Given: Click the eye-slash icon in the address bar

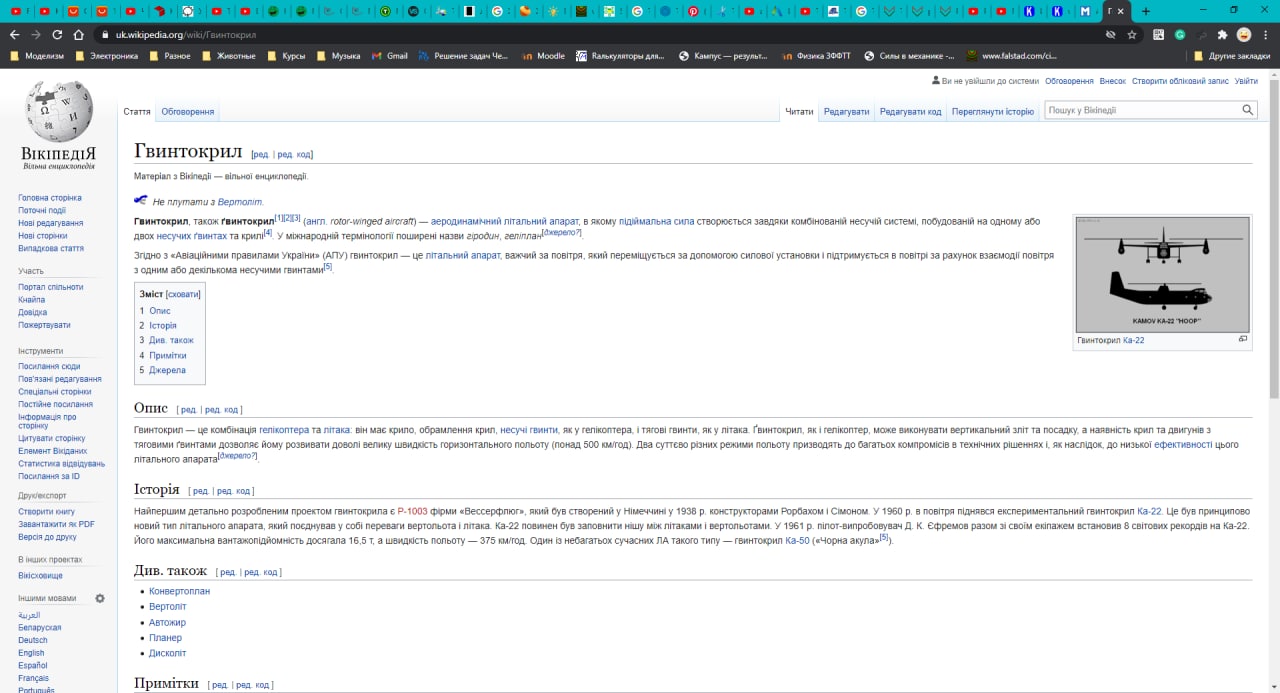Looking at the screenshot, I should coord(1110,34).
